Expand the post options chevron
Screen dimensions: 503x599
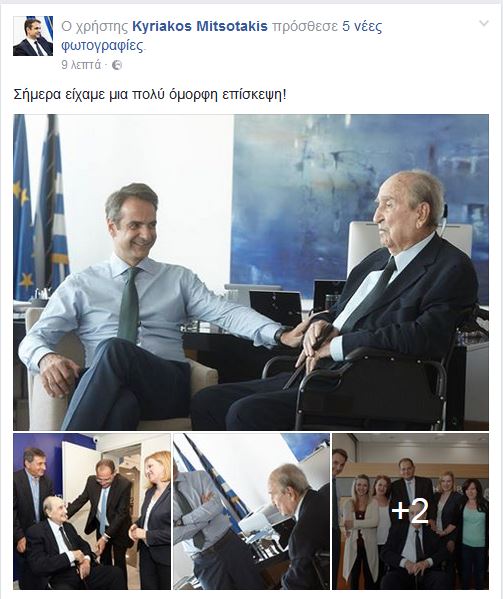(x=484, y=24)
